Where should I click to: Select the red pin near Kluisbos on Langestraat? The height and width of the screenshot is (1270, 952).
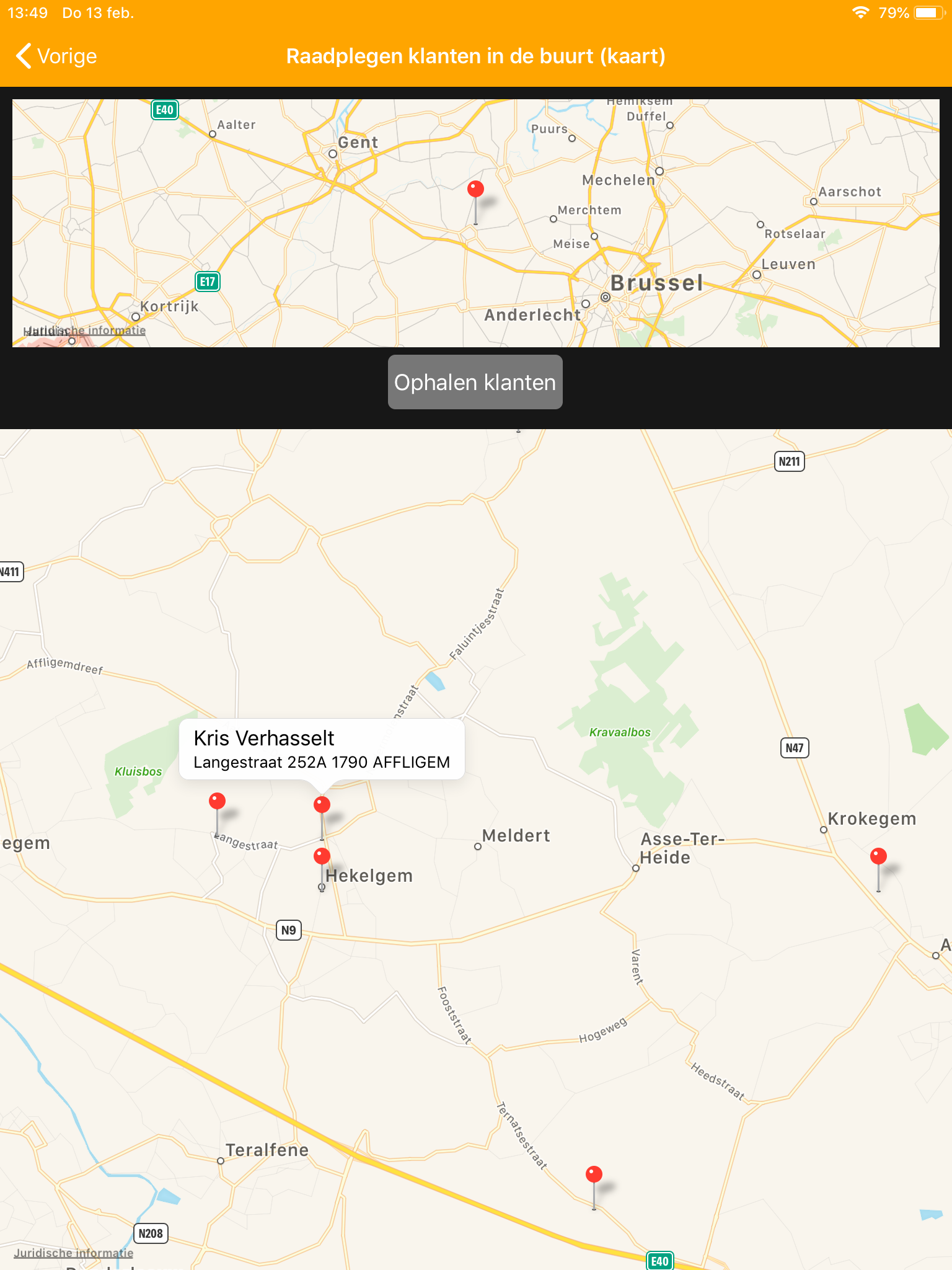pos(217,801)
